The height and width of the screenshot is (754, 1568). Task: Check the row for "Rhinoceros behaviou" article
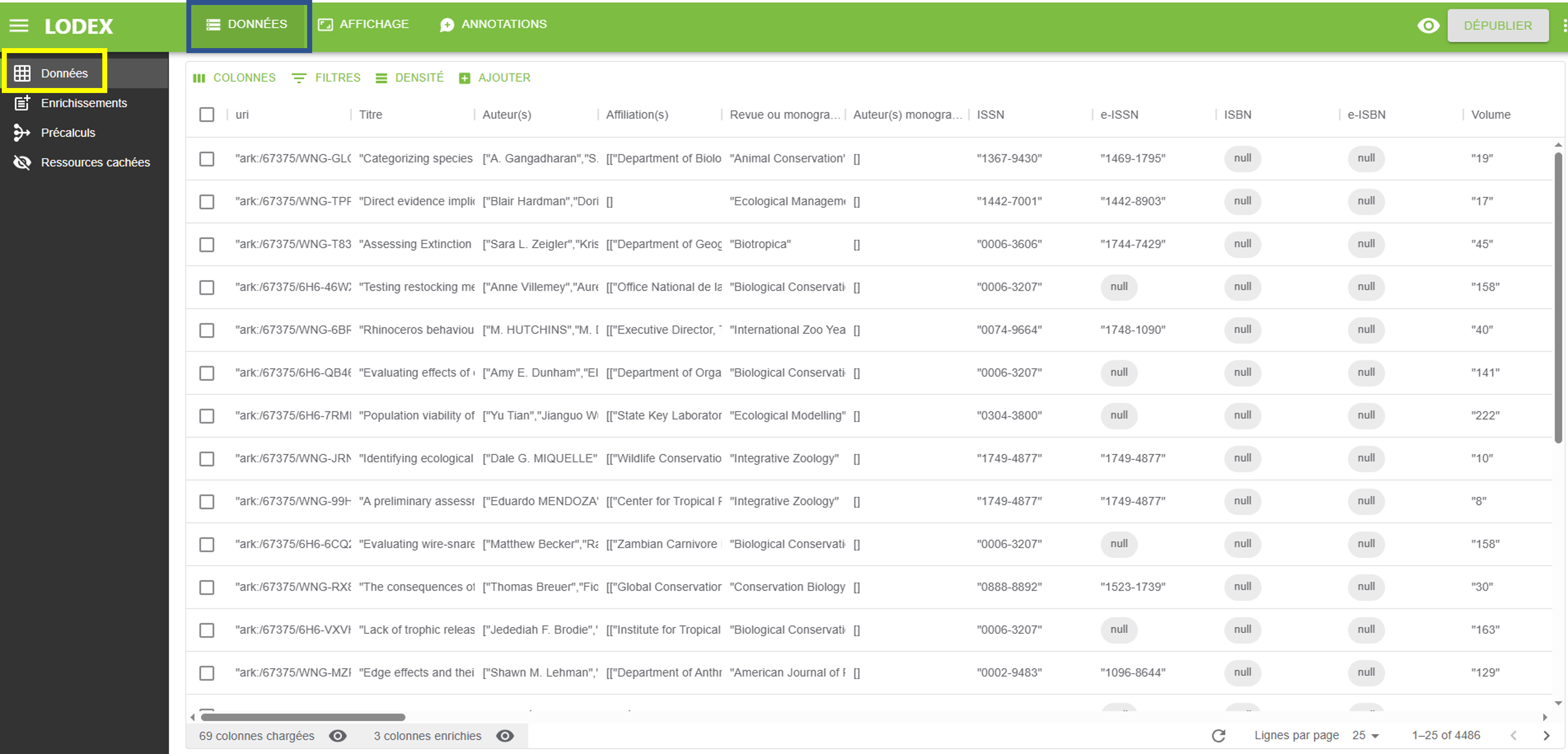click(207, 330)
